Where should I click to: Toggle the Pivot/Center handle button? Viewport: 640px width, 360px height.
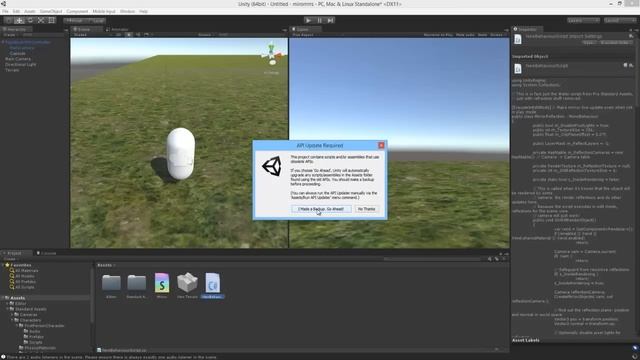pyautogui.click(x=74, y=20)
